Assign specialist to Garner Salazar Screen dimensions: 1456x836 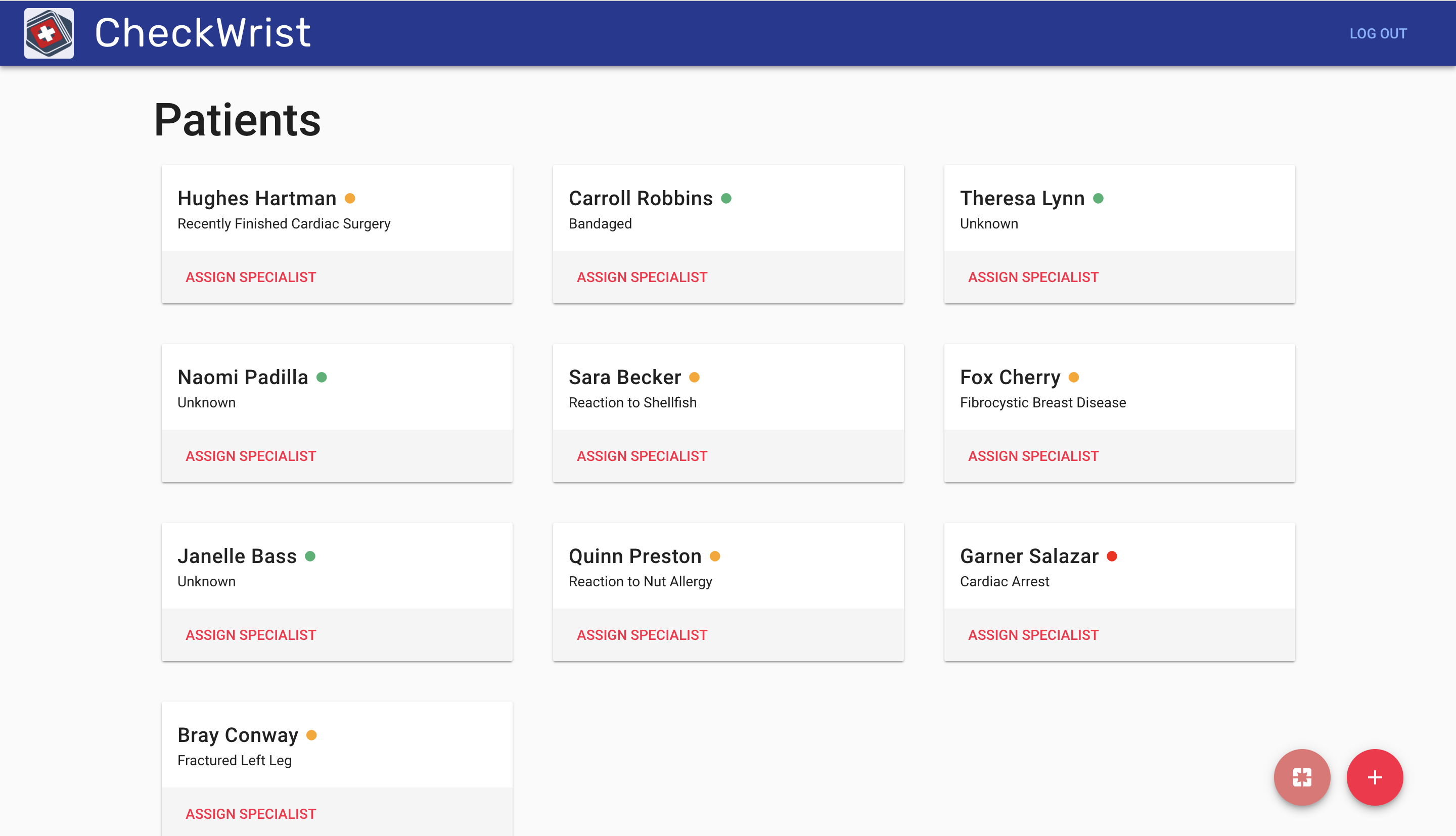tap(1033, 635)
